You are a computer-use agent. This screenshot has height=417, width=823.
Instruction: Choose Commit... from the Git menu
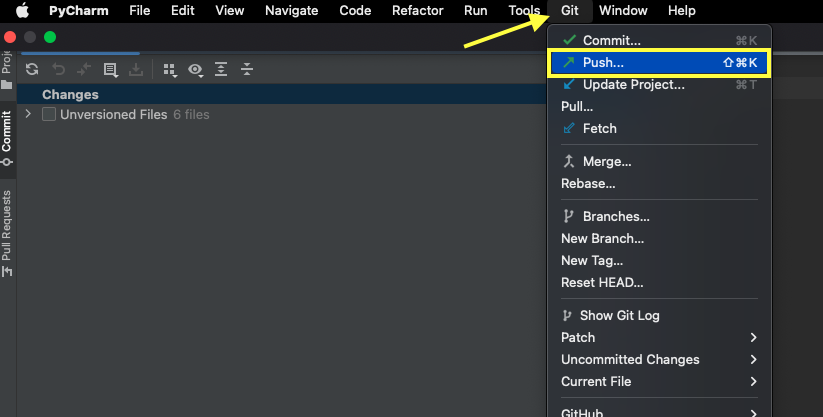659,40
